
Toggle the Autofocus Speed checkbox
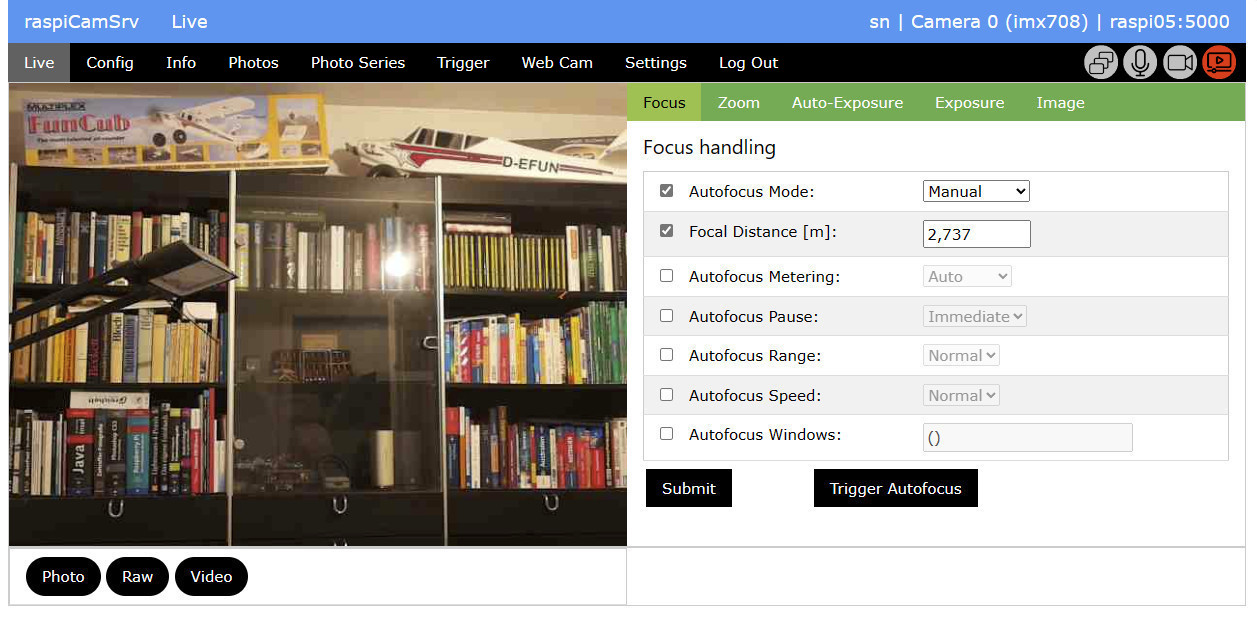coord(667,395)
